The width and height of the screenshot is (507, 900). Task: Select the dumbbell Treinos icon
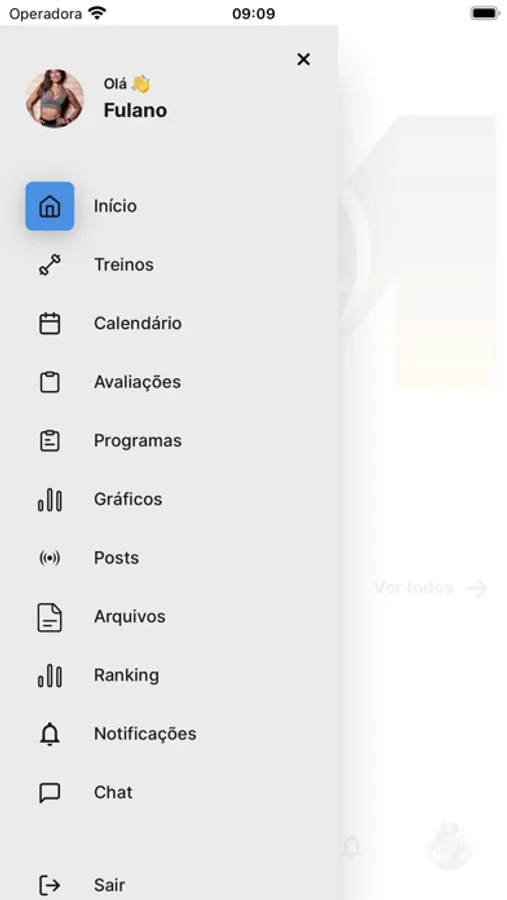coord(49,265)
